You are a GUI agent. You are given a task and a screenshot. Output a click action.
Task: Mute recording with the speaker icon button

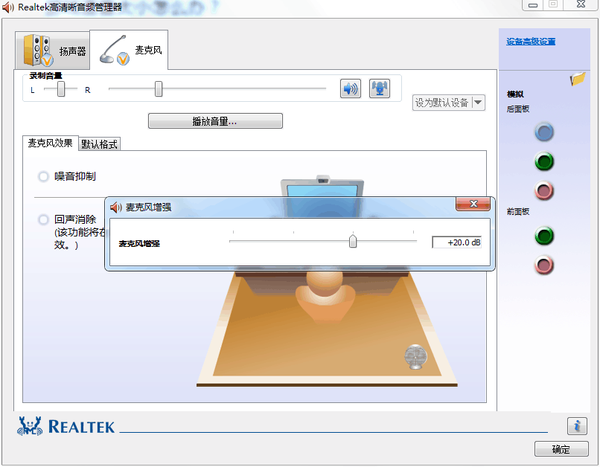[350, 89]
